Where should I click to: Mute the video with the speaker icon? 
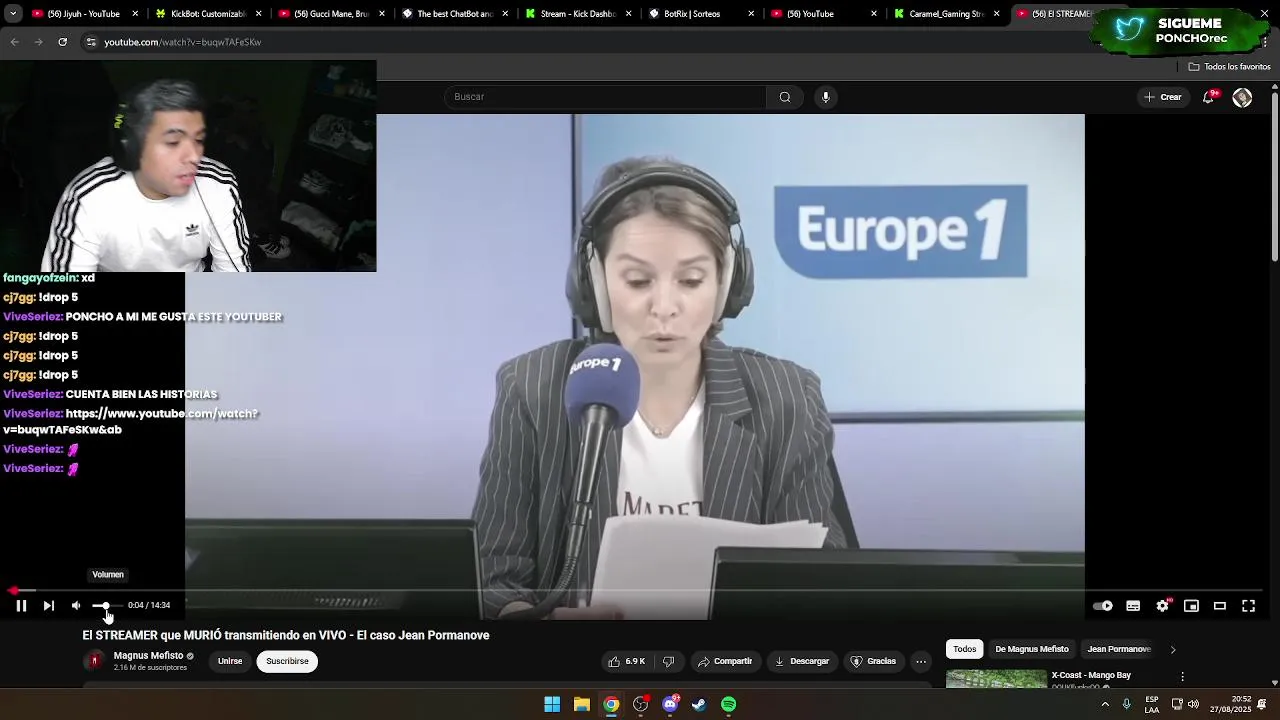76,605
